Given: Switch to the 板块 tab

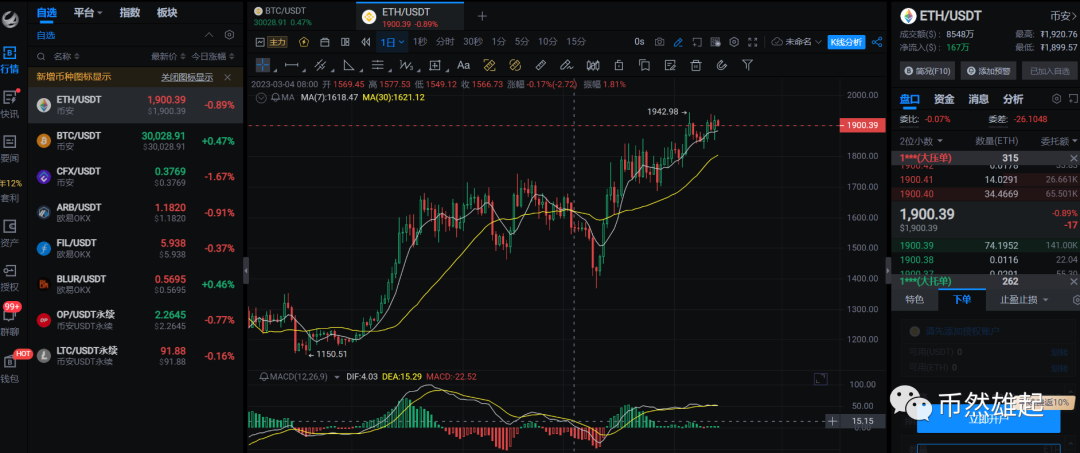Looking at the screenshot, I should tap(167, 12).
